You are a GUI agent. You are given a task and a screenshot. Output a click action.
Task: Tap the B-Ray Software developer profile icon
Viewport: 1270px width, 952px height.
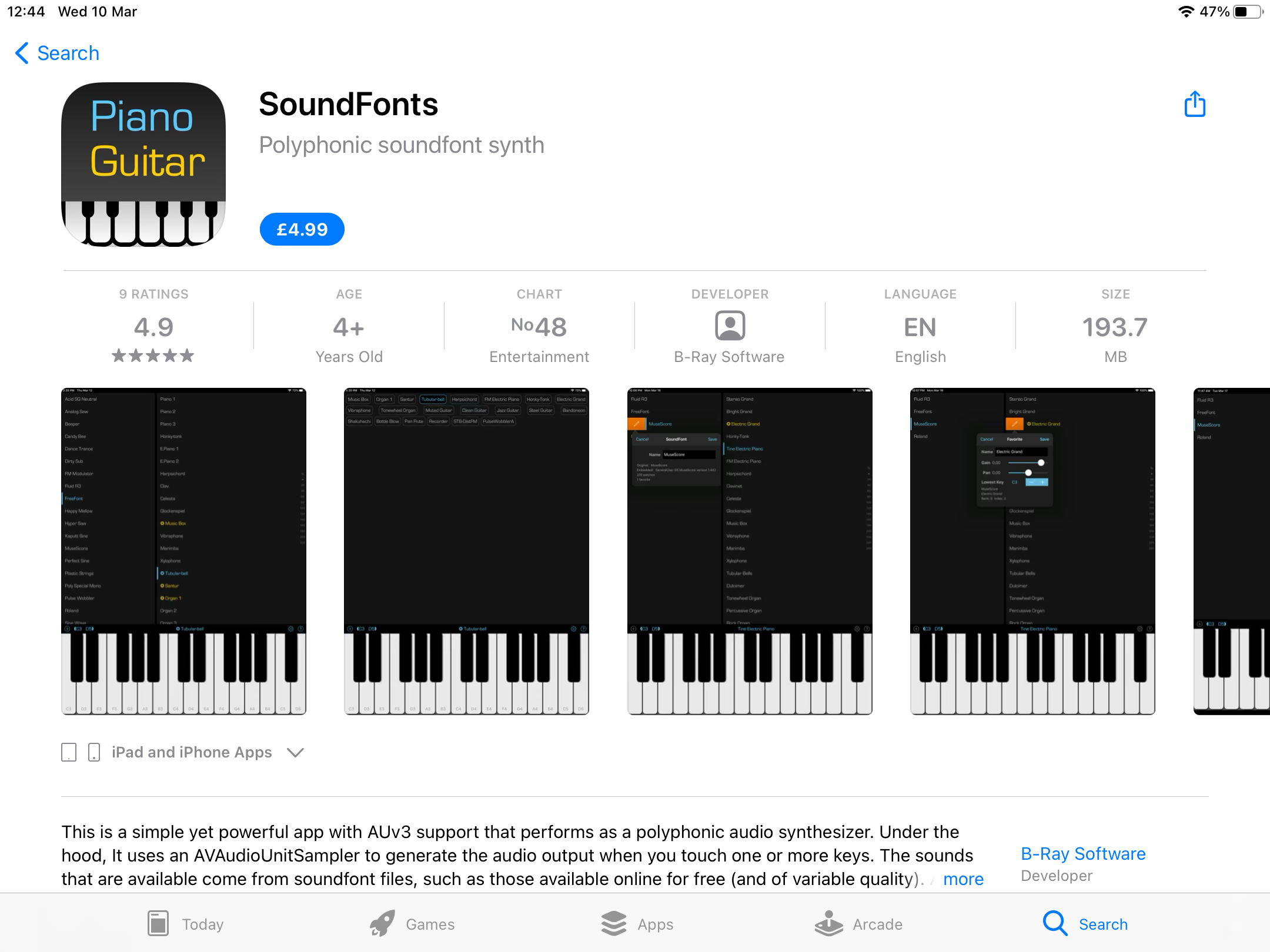(730, 326)
